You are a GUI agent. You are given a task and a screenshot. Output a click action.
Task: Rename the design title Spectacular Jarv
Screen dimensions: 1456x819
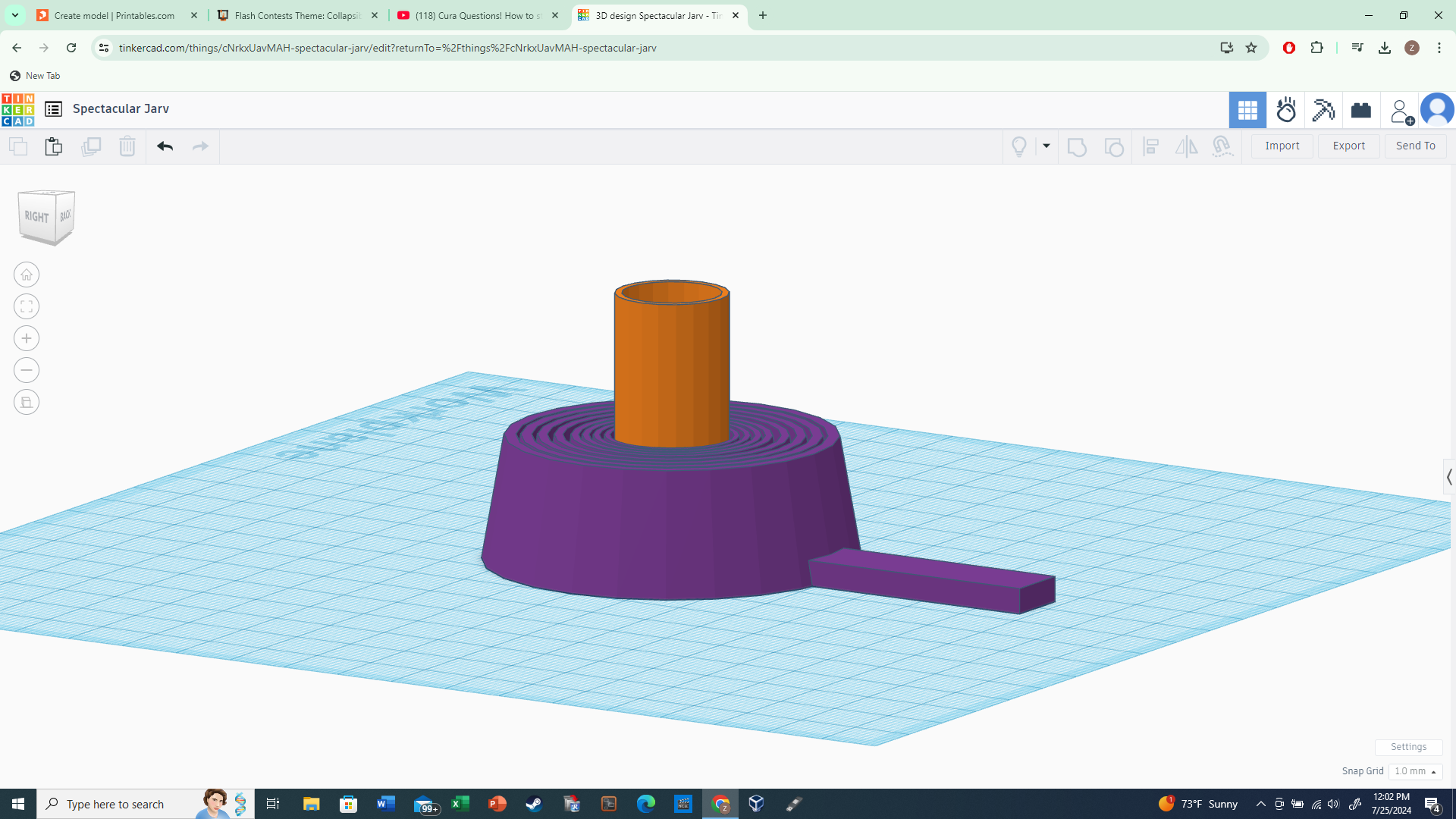[x=121, y=108]
